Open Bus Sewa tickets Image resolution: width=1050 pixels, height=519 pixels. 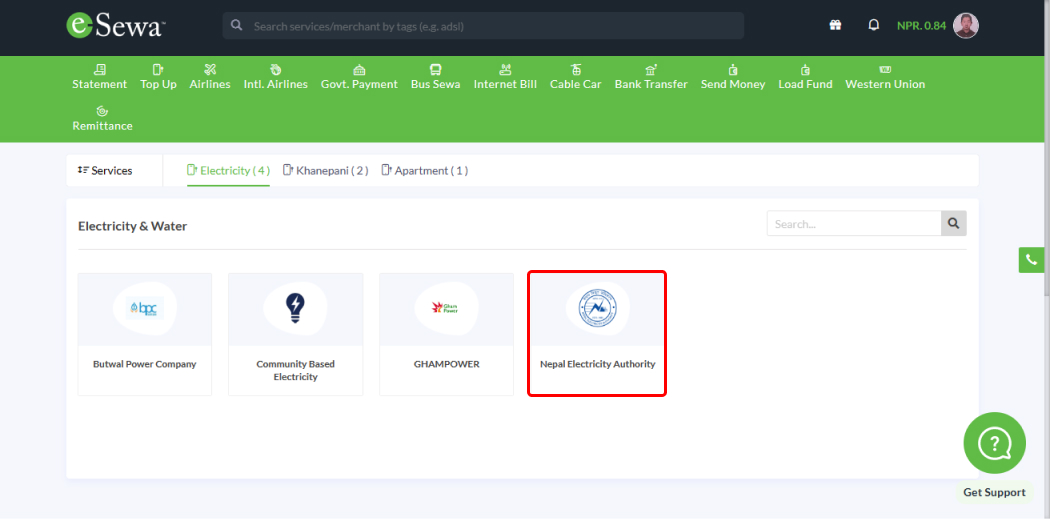pyautogui.click(x=435, y=77)
